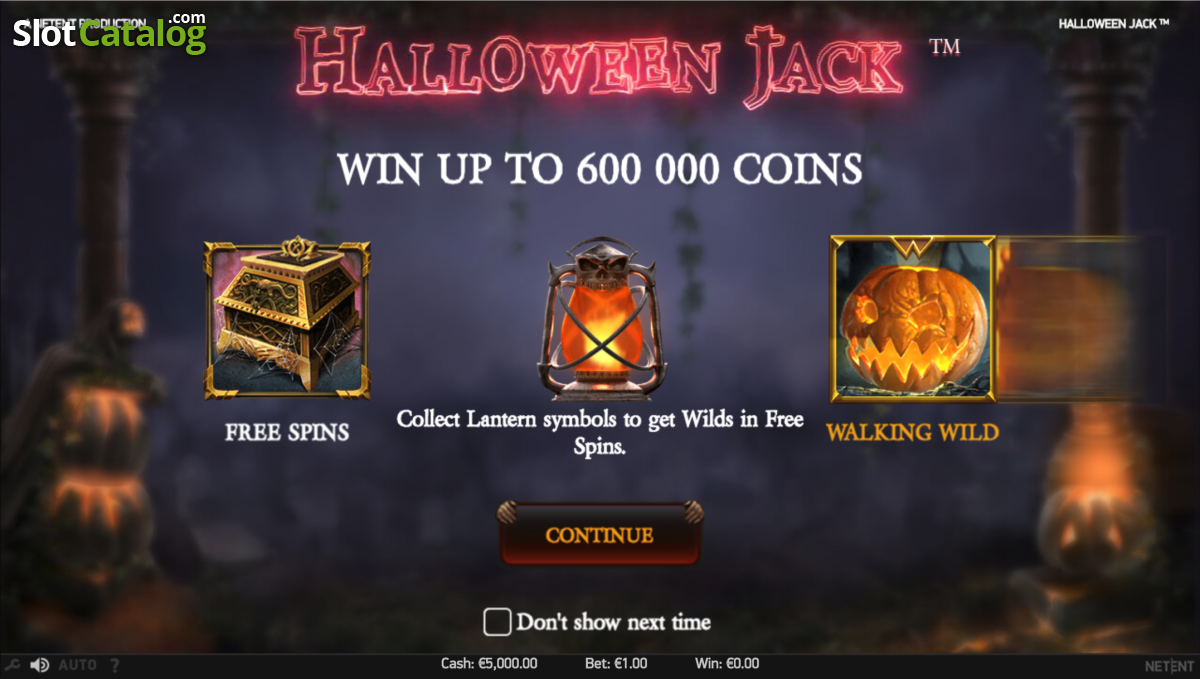Click the Bet €1.00 display
This screenshot has width=1200, height=679.
616,663
